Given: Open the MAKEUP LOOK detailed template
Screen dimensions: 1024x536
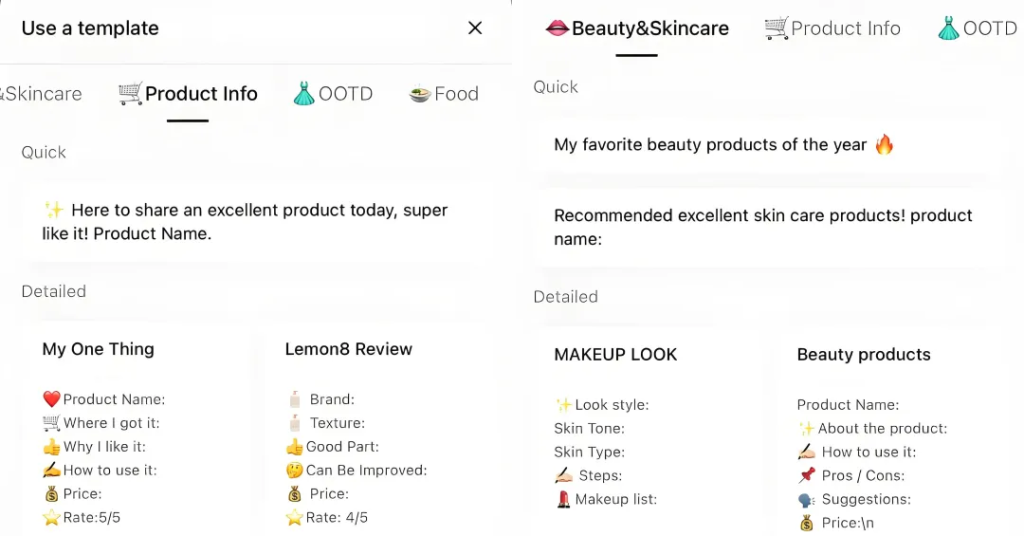Looking at the screenshot, I should [x=647, y=432].
